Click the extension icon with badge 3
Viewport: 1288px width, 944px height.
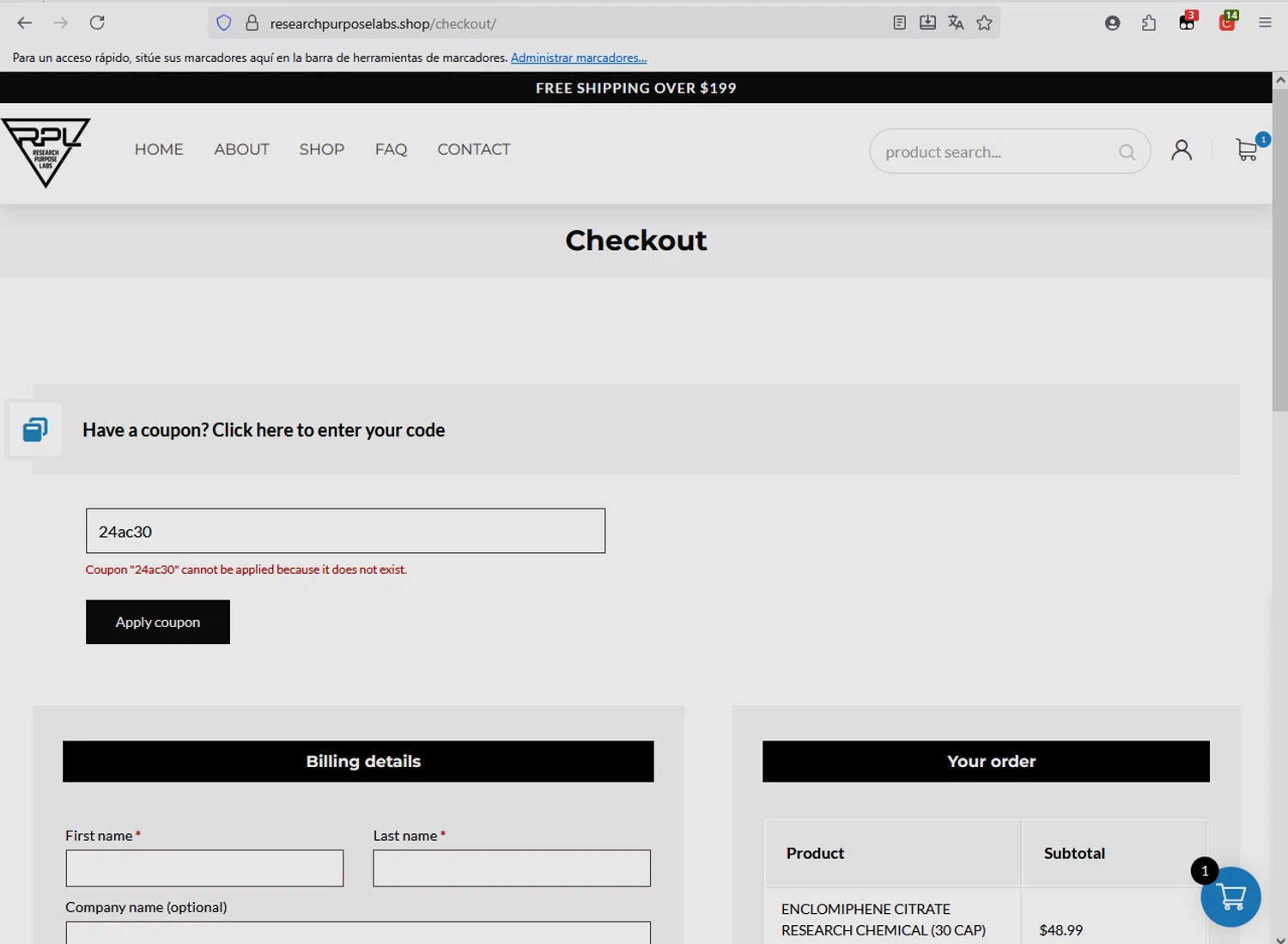pyautogui.click(x=1188, y=21)
